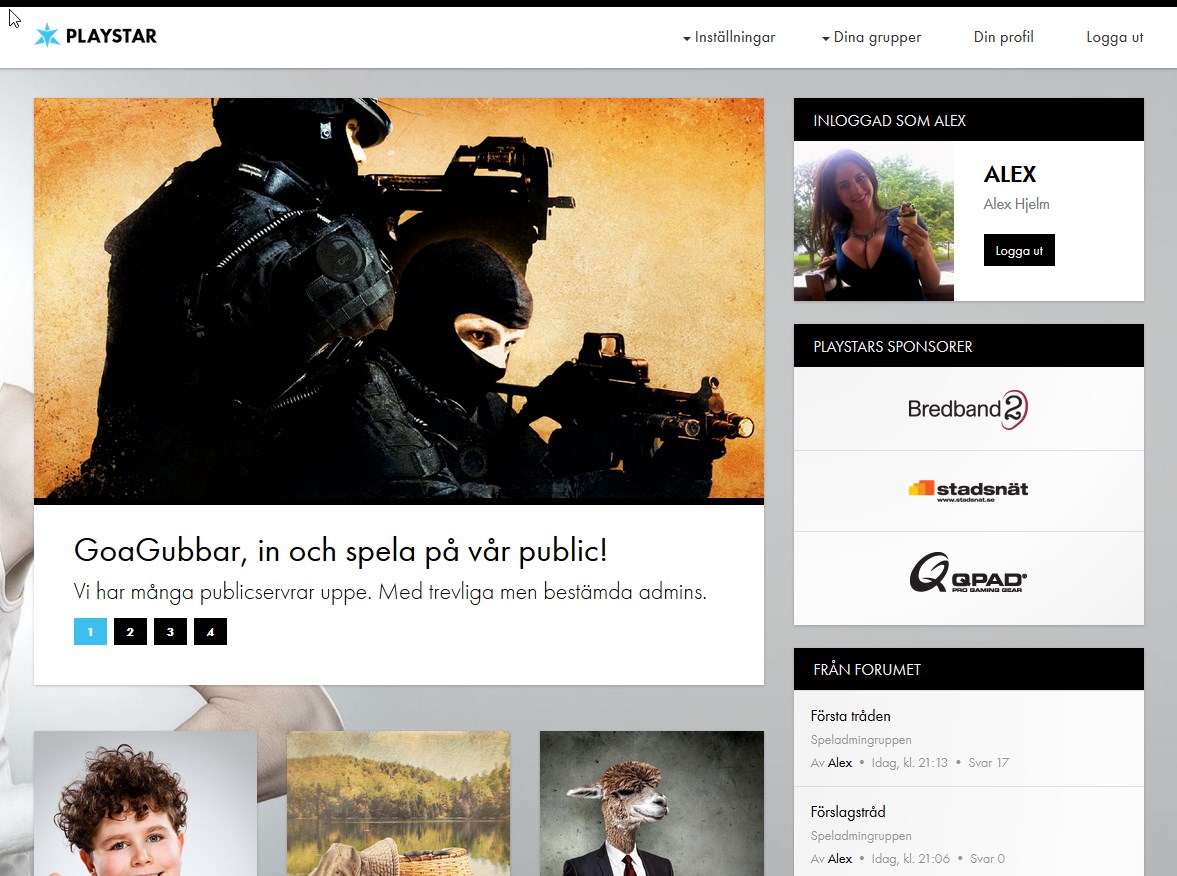Show slide 1 of the carousel
Viewport: 1177px width, 876px height.
90,631
